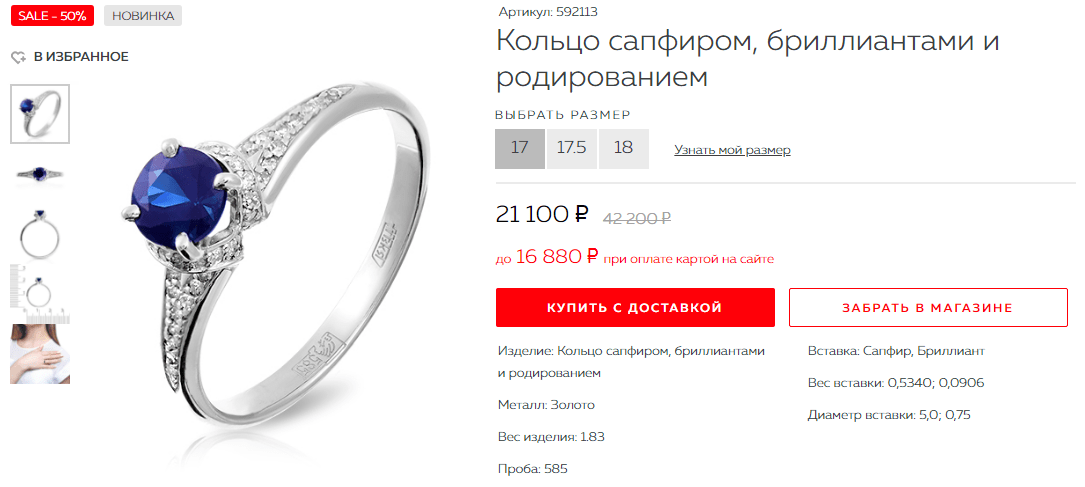
Task: Click the product title heading
Action: 748,59
